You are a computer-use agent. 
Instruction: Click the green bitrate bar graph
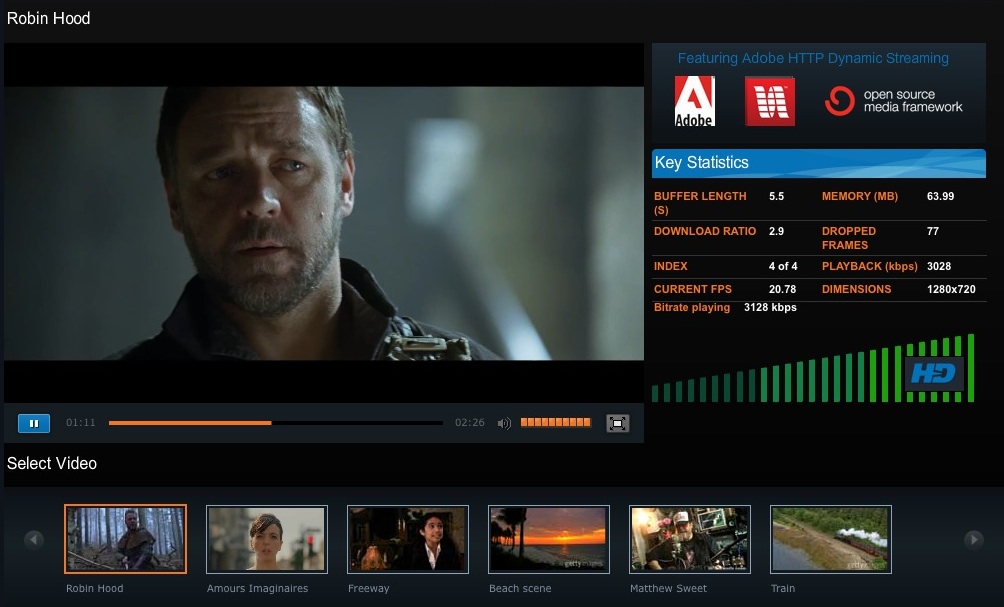click(813, 368)
